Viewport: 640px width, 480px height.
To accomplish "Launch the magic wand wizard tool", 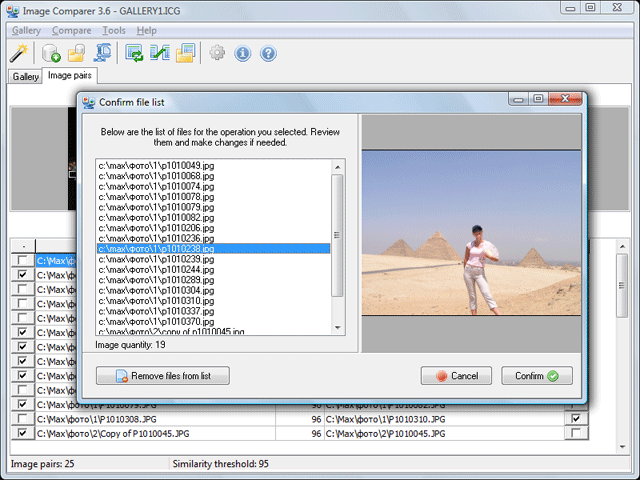I will [x=18, y=53].
